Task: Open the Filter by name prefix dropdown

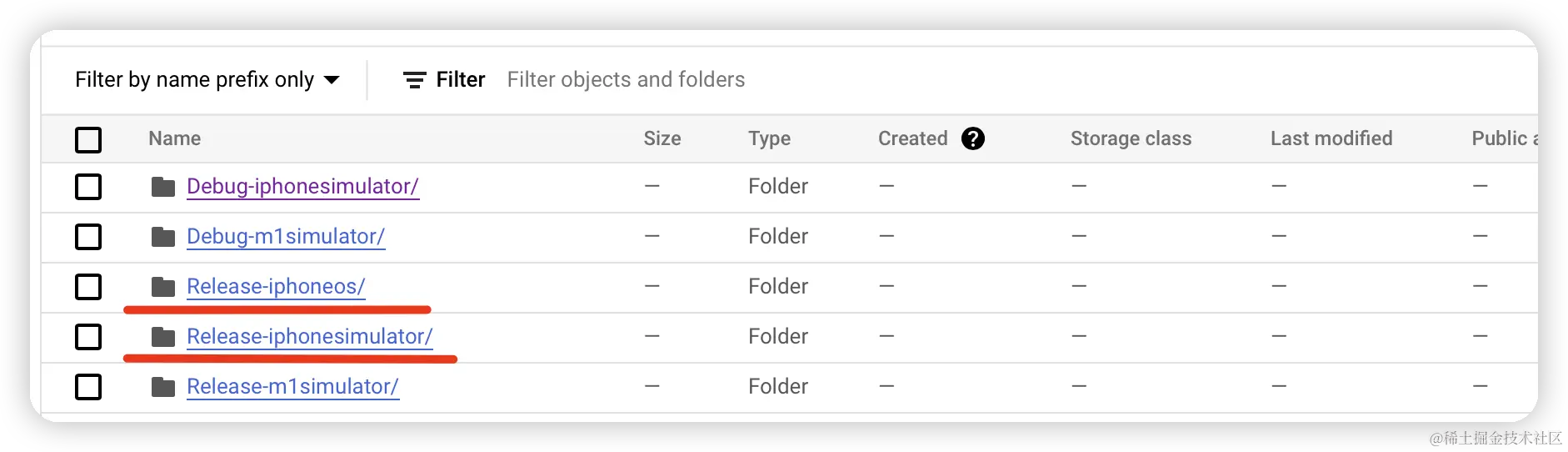Action: 194,80
